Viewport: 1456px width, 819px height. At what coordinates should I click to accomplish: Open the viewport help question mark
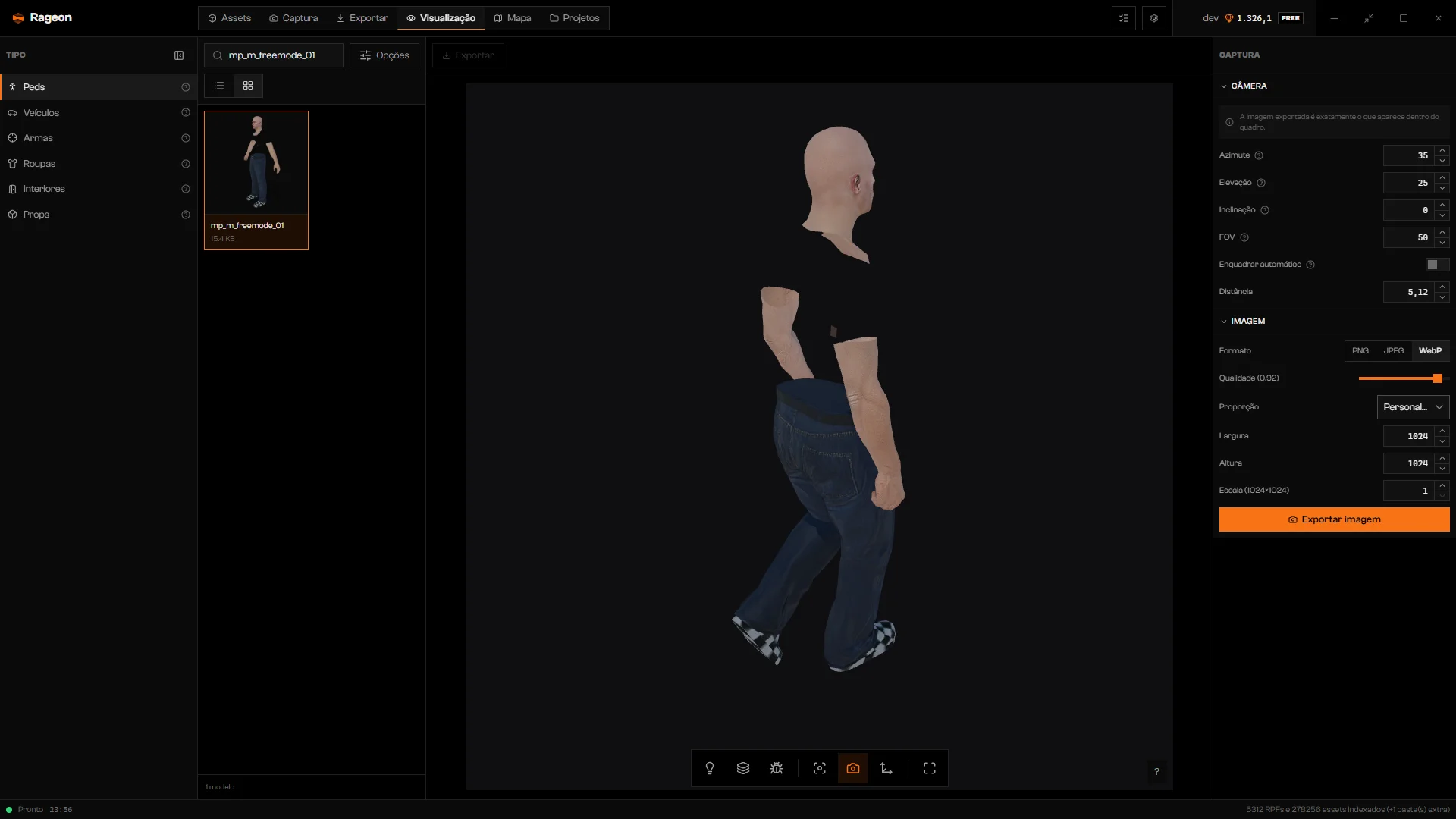click(1156, 772)
